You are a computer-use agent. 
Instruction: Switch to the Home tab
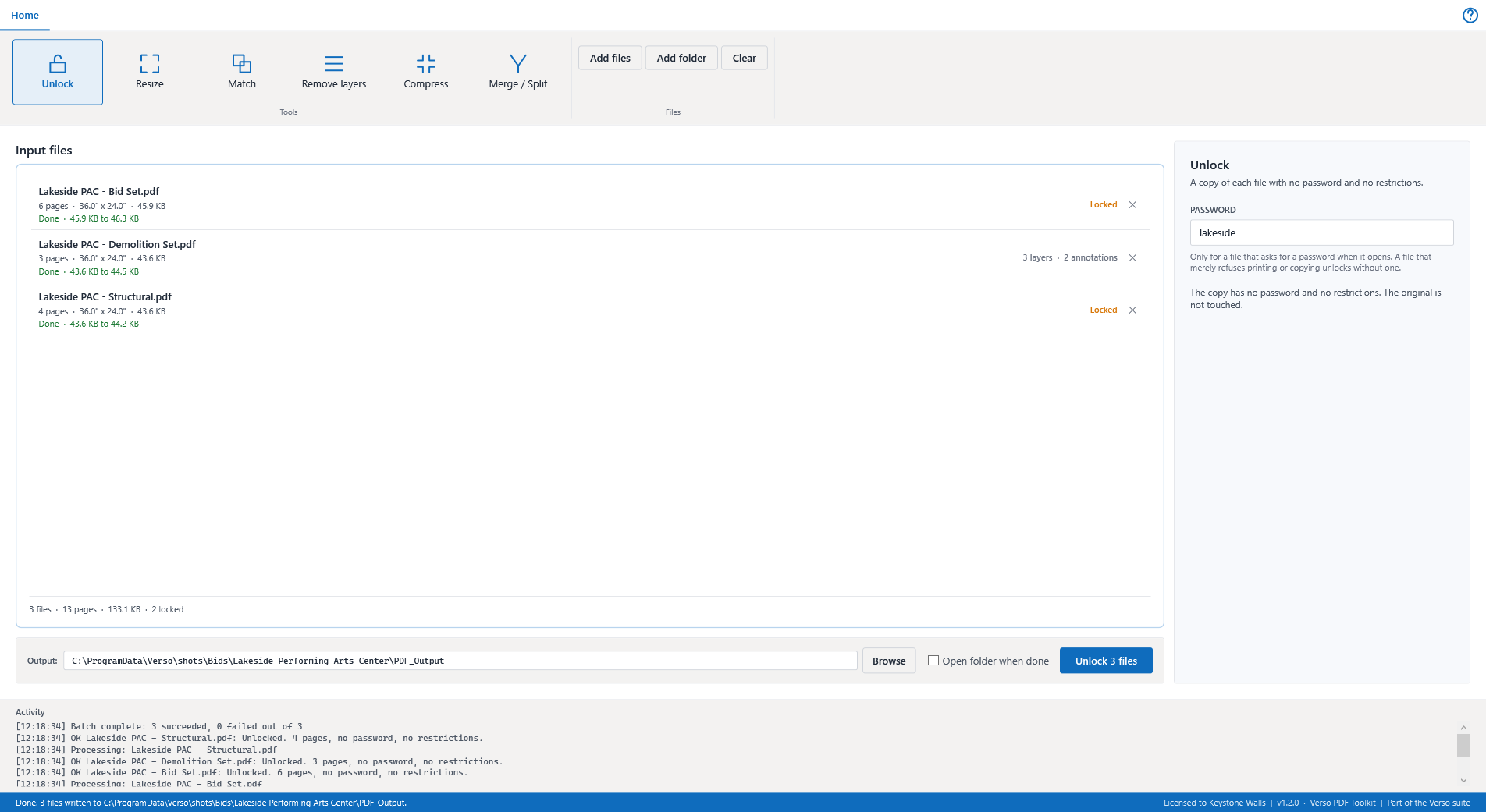point(25,15)
